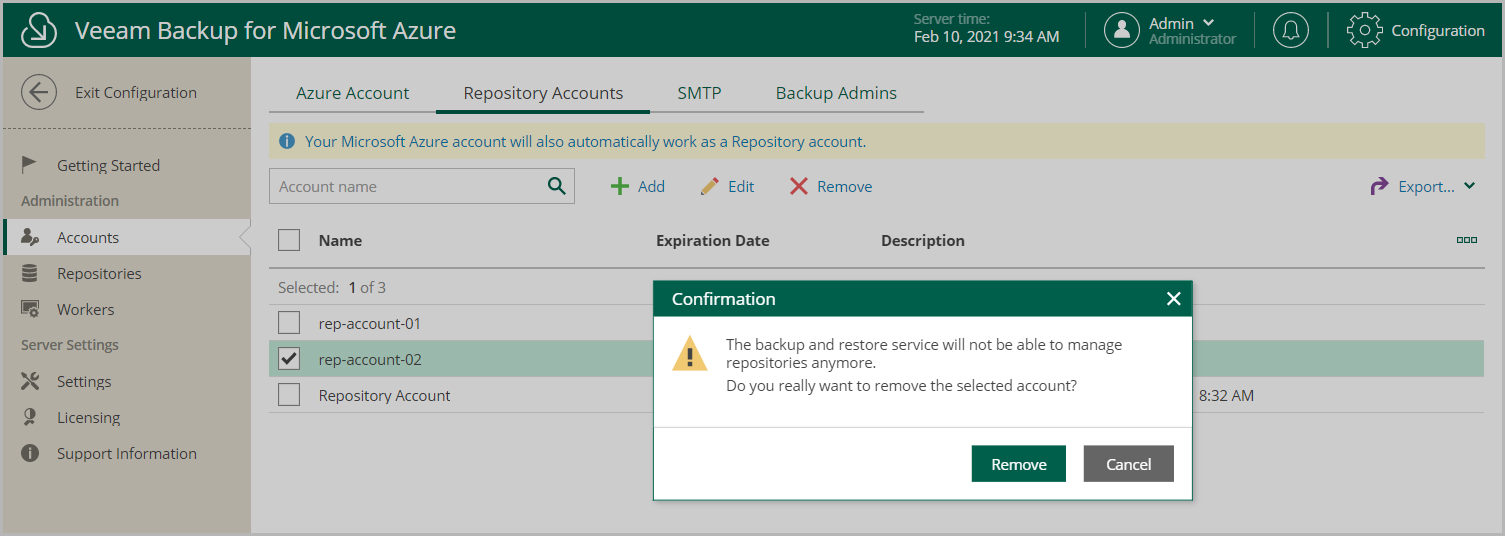Click the Getting Started flag icon
The height and width of the screenshot is (536, 1505).
click(x=30, y=165)
